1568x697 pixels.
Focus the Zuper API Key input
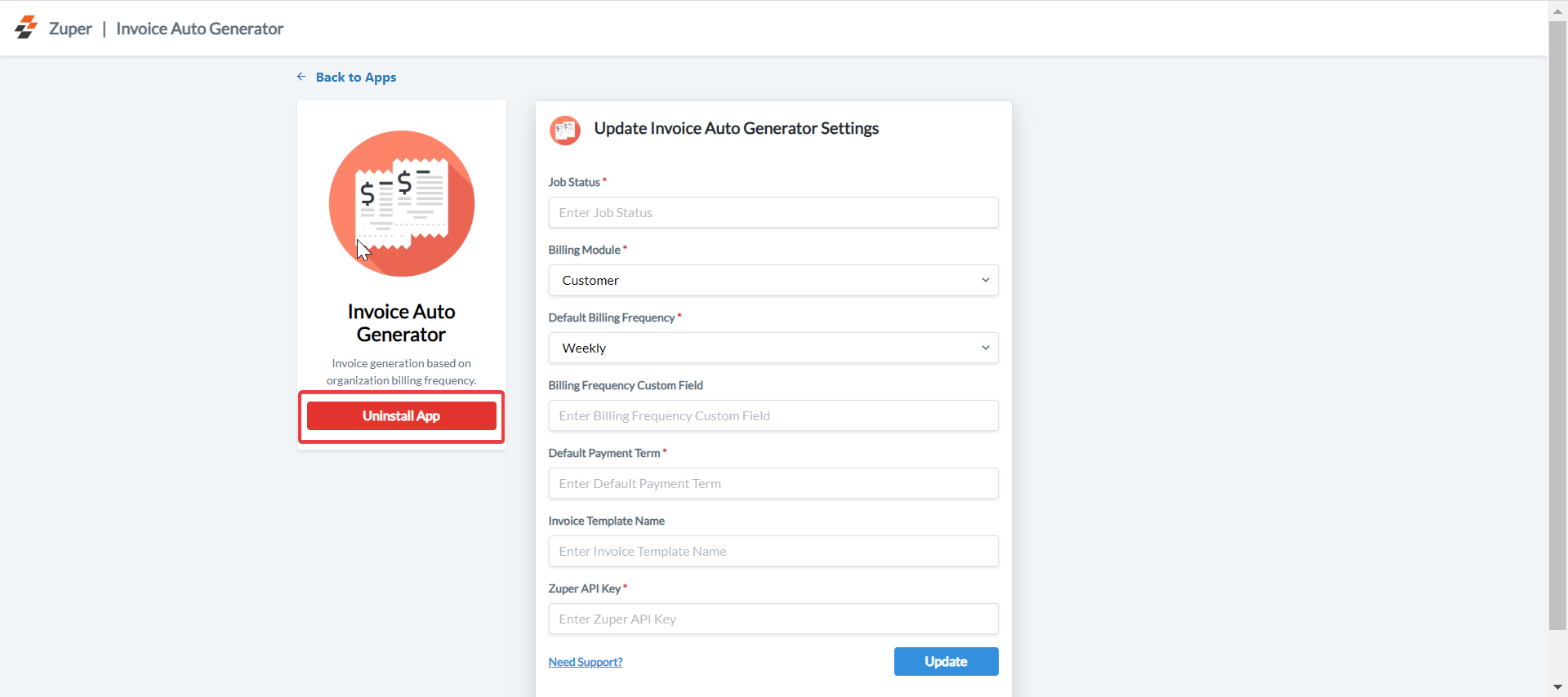click(773, 619)
